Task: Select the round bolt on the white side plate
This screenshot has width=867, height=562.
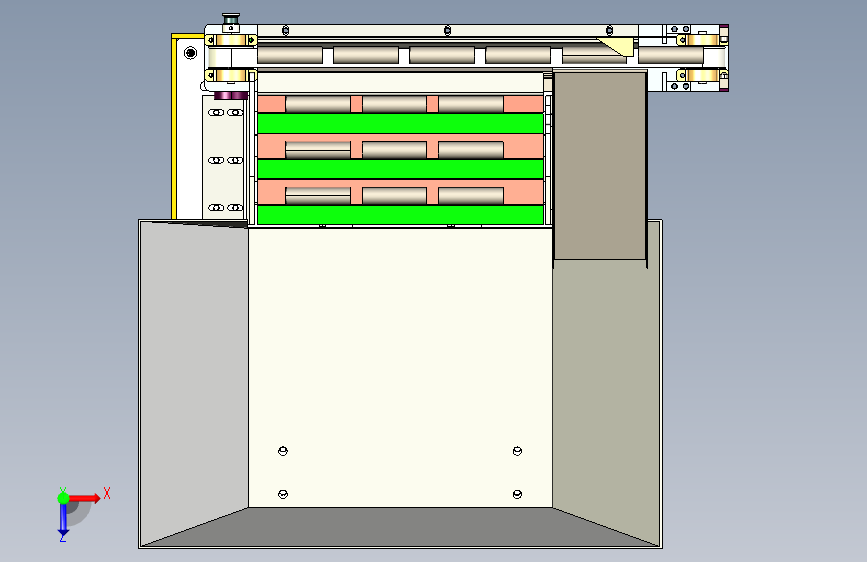Action: pos(190,53)
